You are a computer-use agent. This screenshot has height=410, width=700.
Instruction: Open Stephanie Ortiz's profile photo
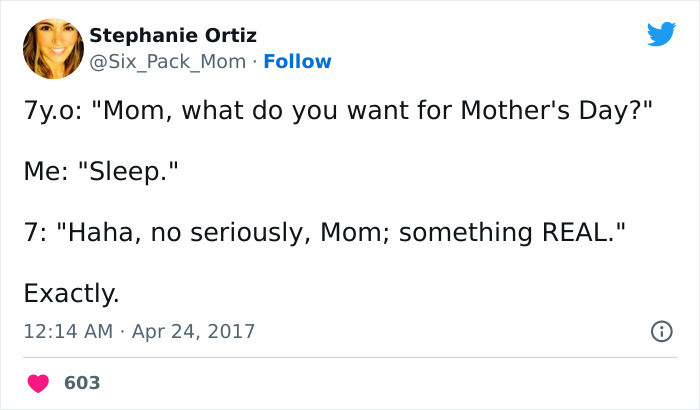pos(51,49)
